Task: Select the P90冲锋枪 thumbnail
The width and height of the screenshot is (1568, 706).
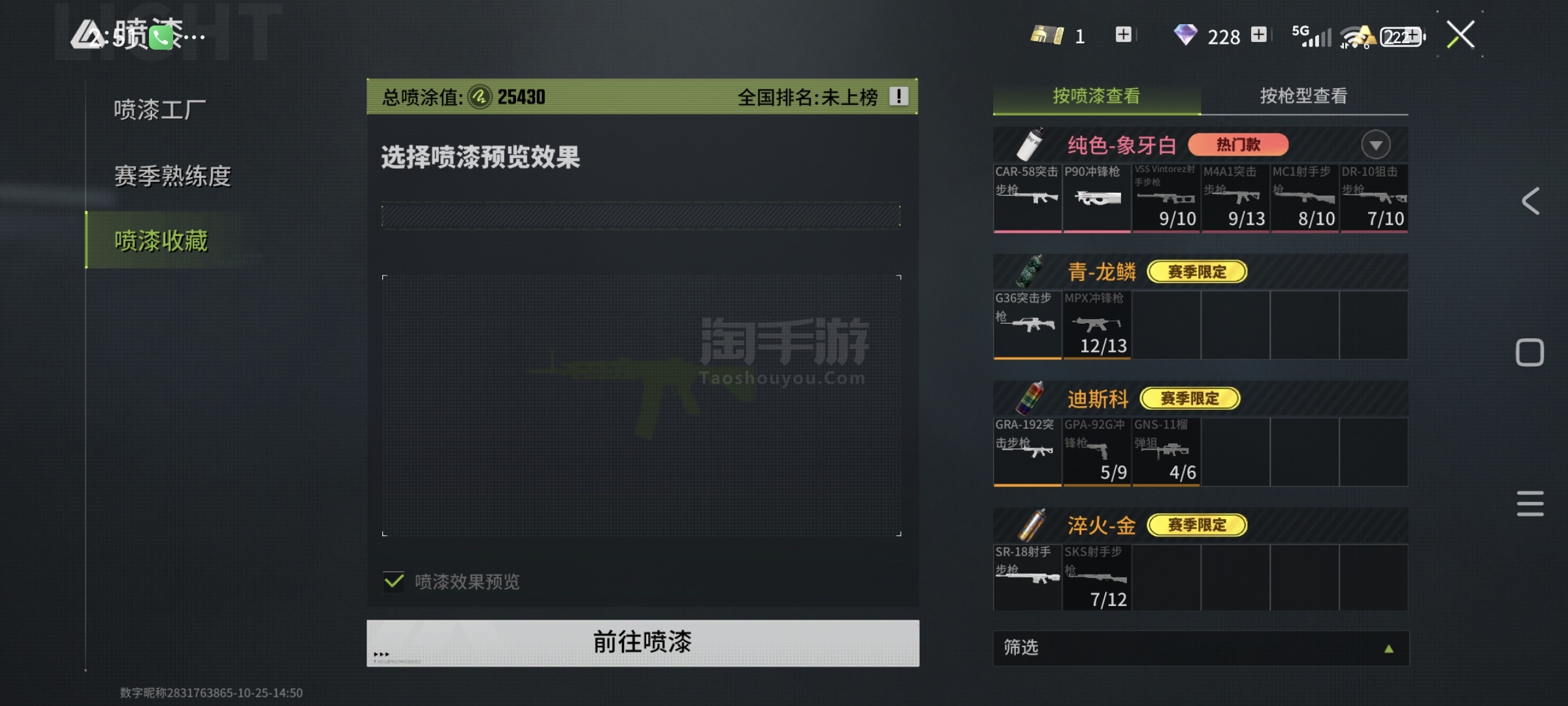Action: (x=1096, y=197)
